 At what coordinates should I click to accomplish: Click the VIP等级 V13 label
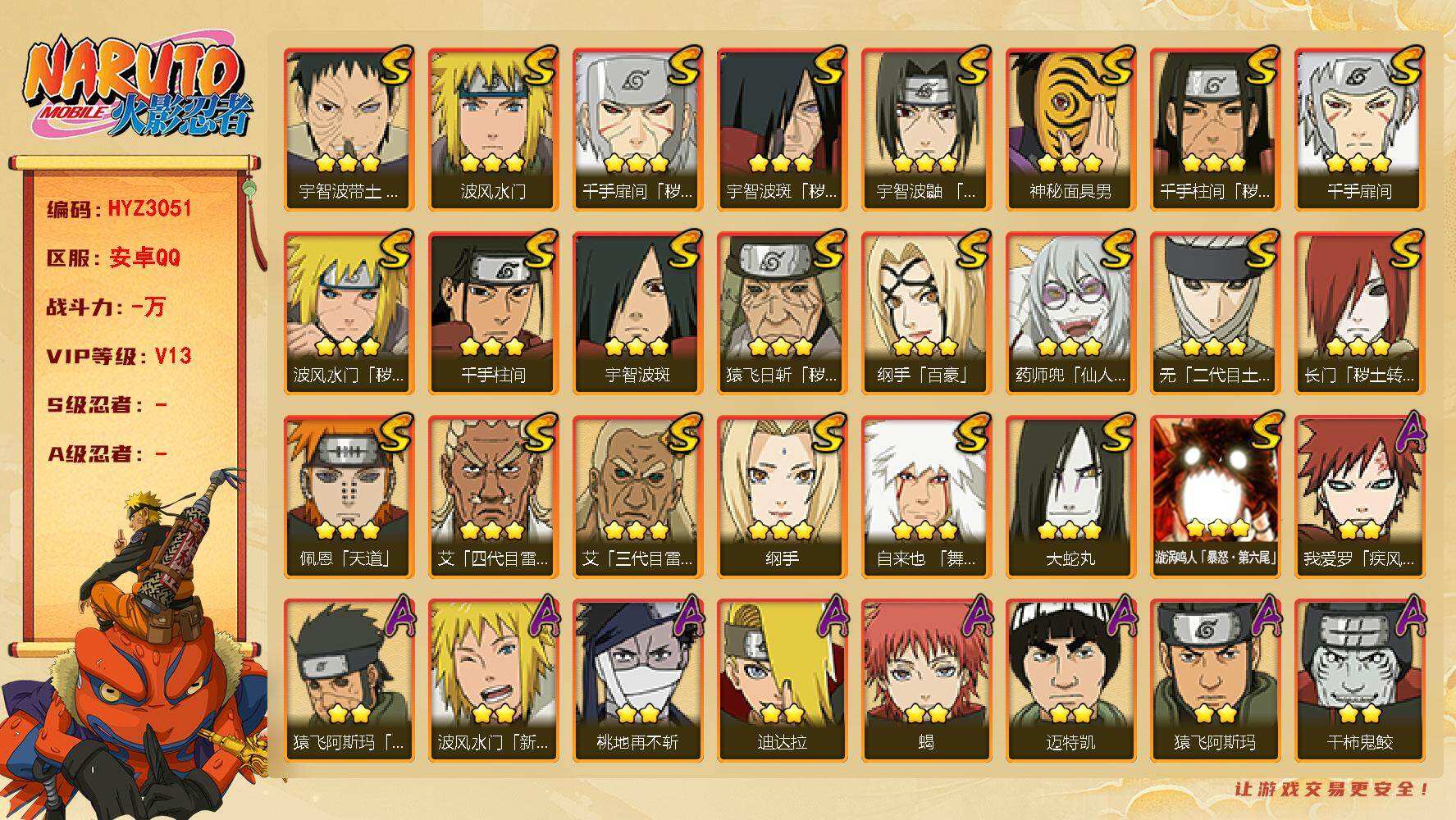tap(119, 356)
